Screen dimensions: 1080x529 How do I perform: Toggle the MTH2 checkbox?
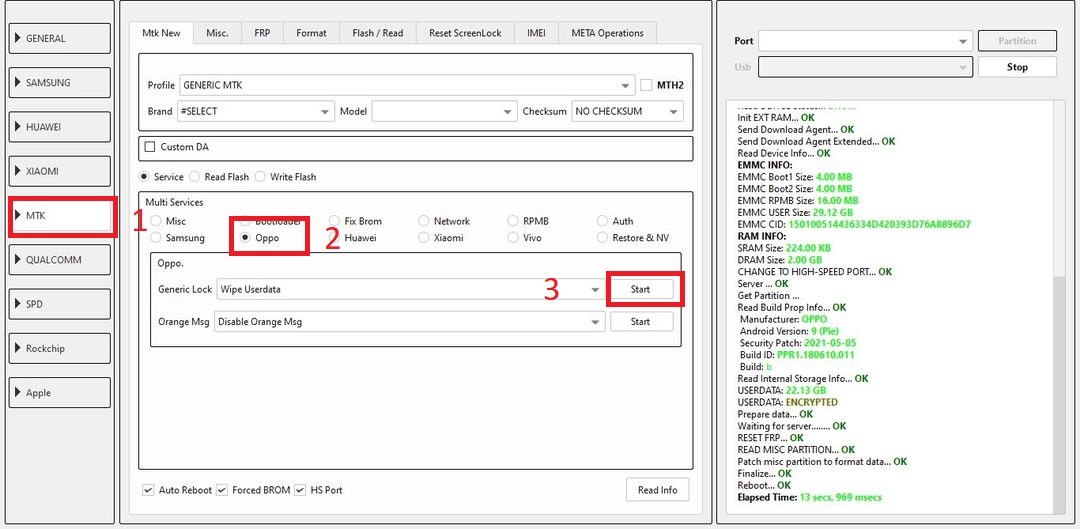pyautogui.click(x=645, y=85)
